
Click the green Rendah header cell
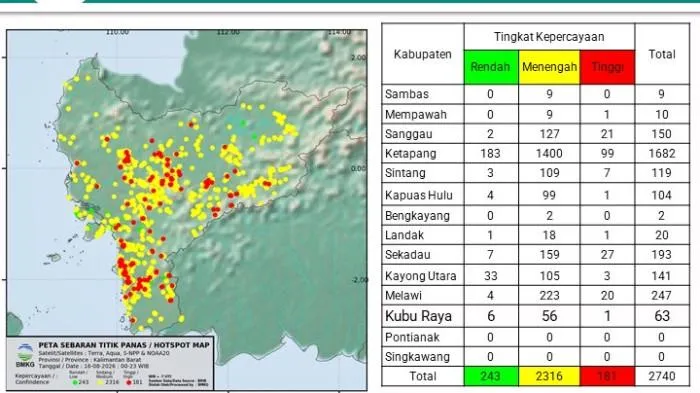click(491, 67)
